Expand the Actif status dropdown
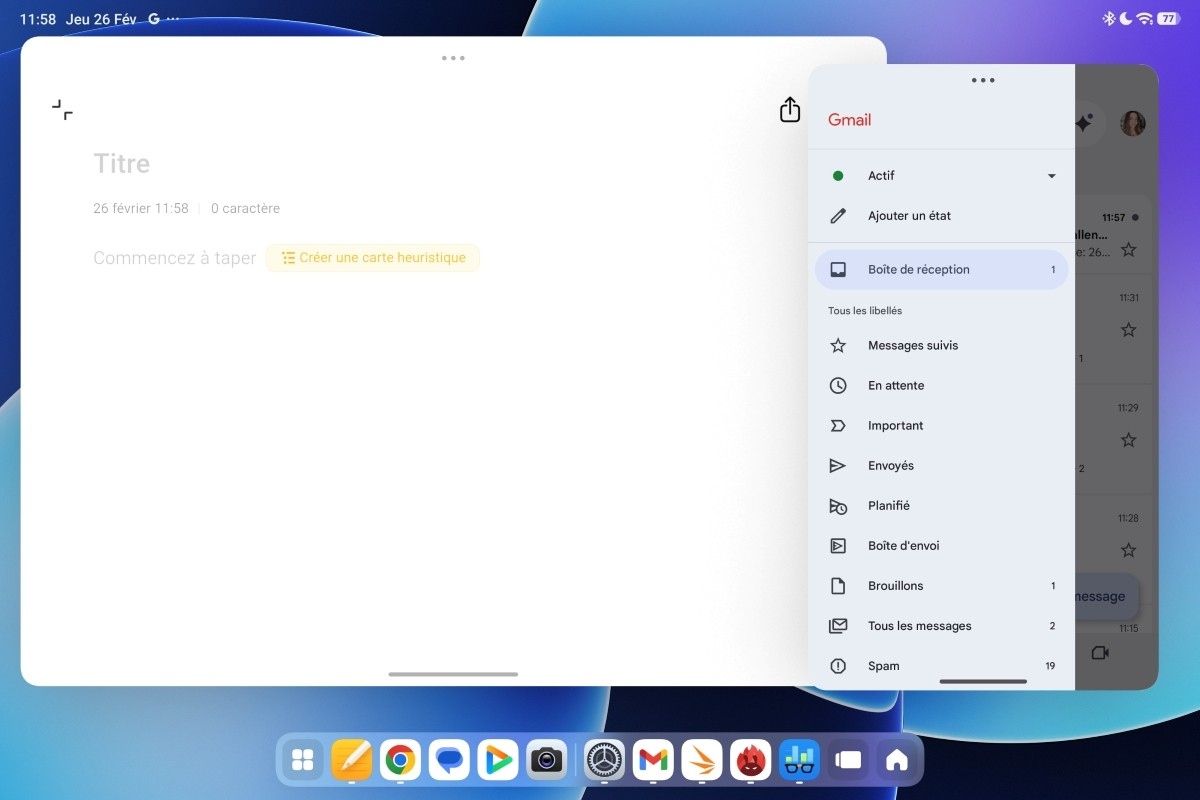Image resolution: width=1200 pixels, height=800 pixels. click(x=1051, y=175)
